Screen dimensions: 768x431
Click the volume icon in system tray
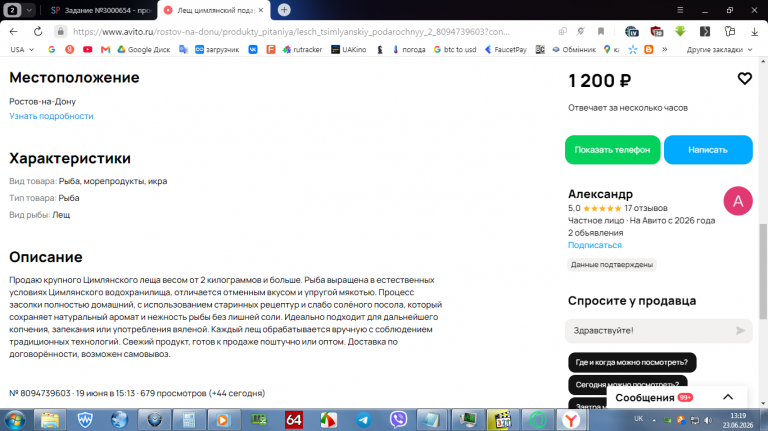click(708, 420)
